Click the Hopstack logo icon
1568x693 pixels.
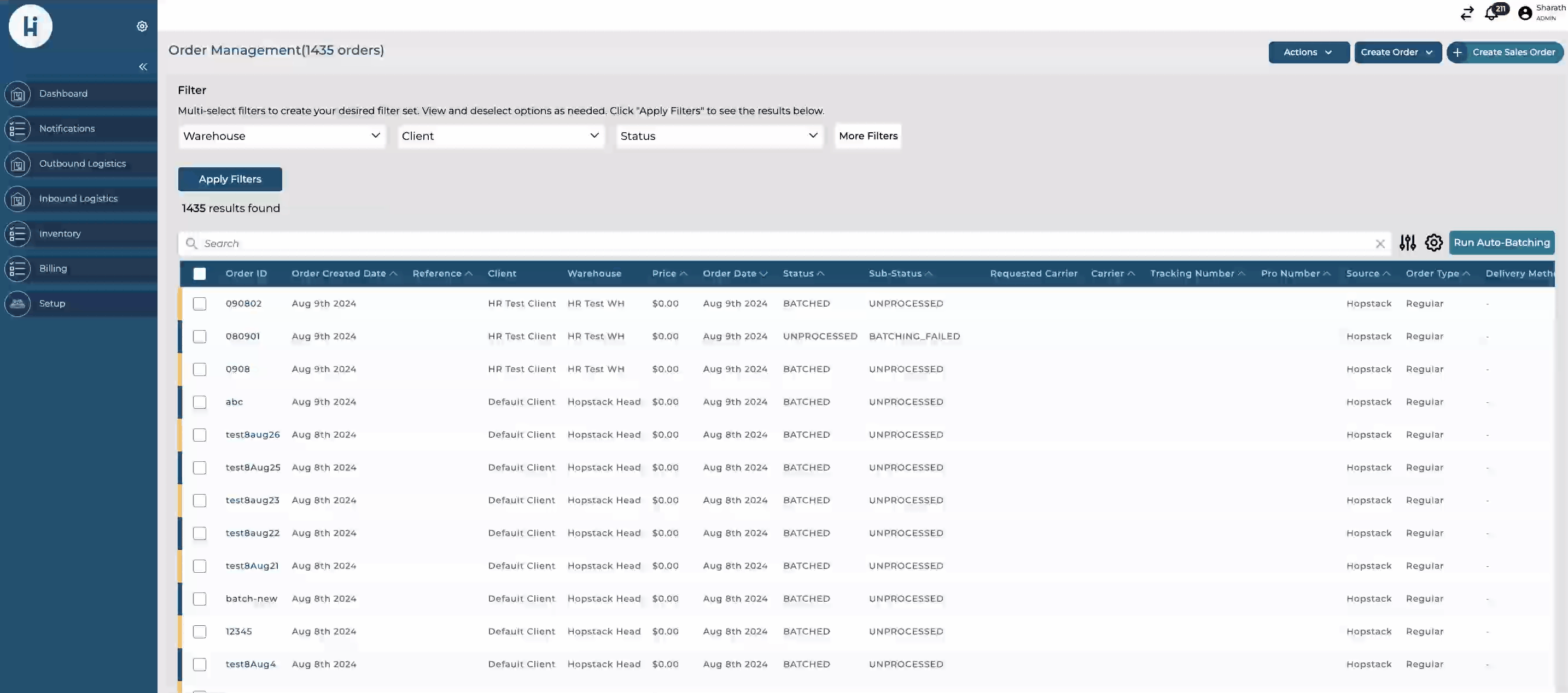click(x=31, y=26)
